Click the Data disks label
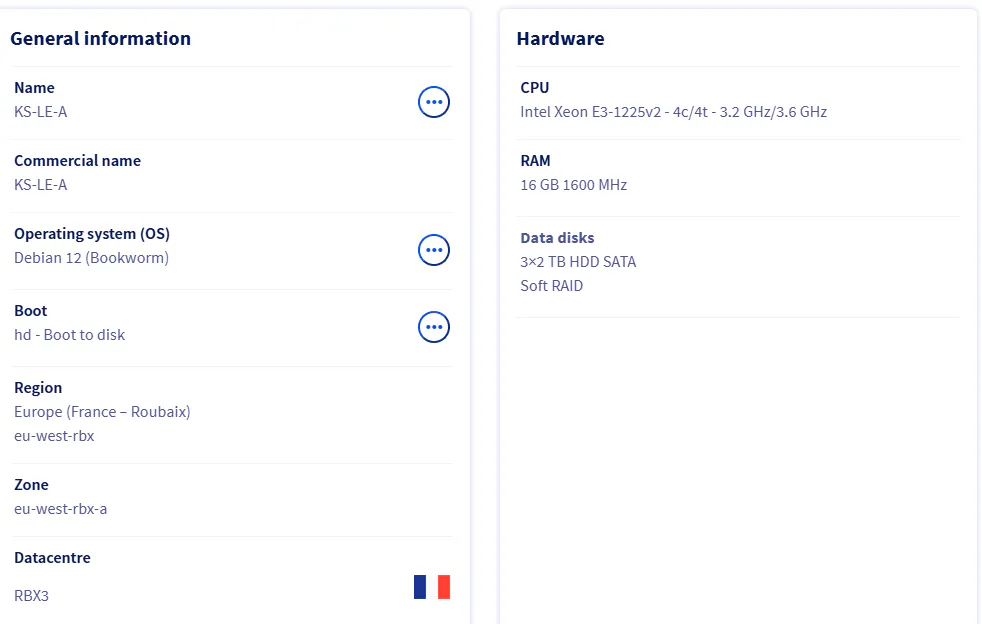 pos(557,238)
